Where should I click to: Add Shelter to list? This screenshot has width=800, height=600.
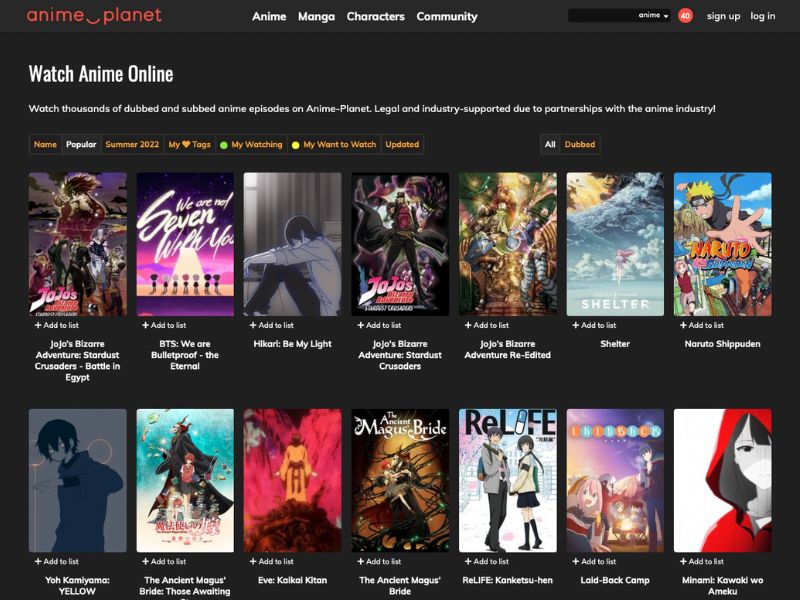594,325
